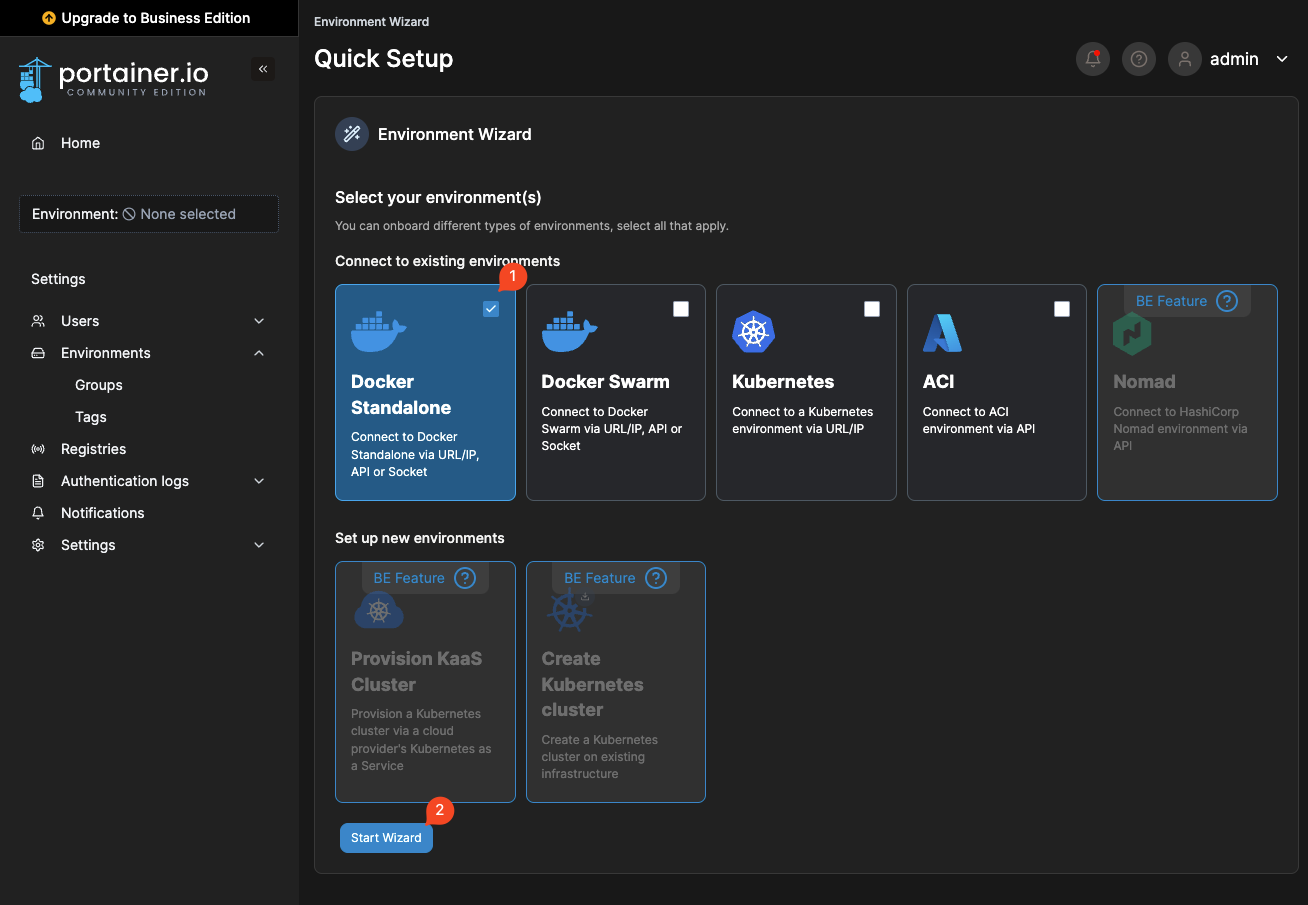This screenshot has width=1308, height=905.
Task: Check the ACI checkbox
Action: coord(1062,309)
